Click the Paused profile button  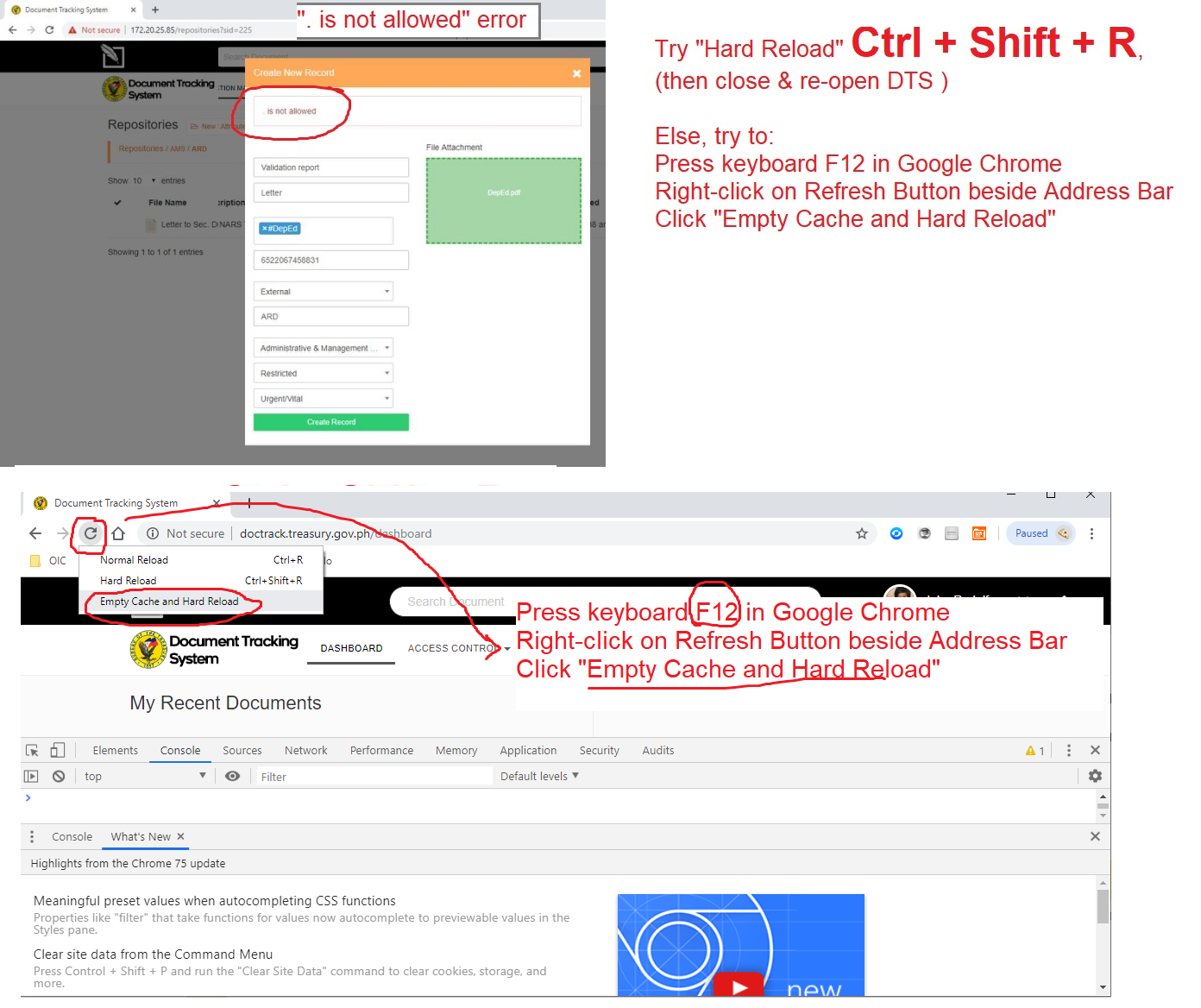tap(1041, 533)
